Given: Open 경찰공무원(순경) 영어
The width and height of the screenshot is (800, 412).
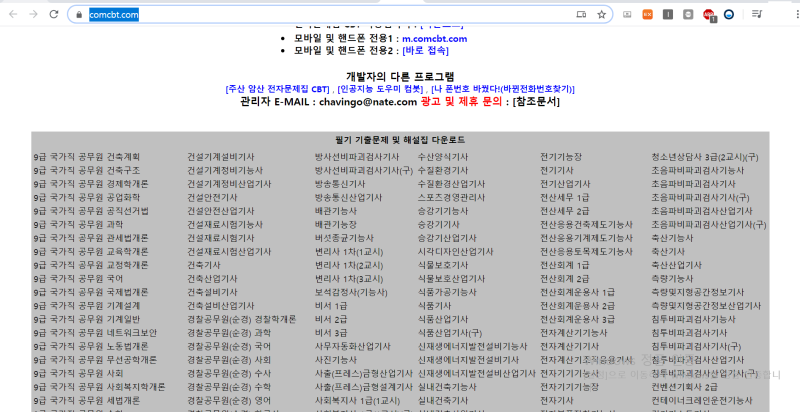Looking at the screenshot, I should tap(229, 401).
